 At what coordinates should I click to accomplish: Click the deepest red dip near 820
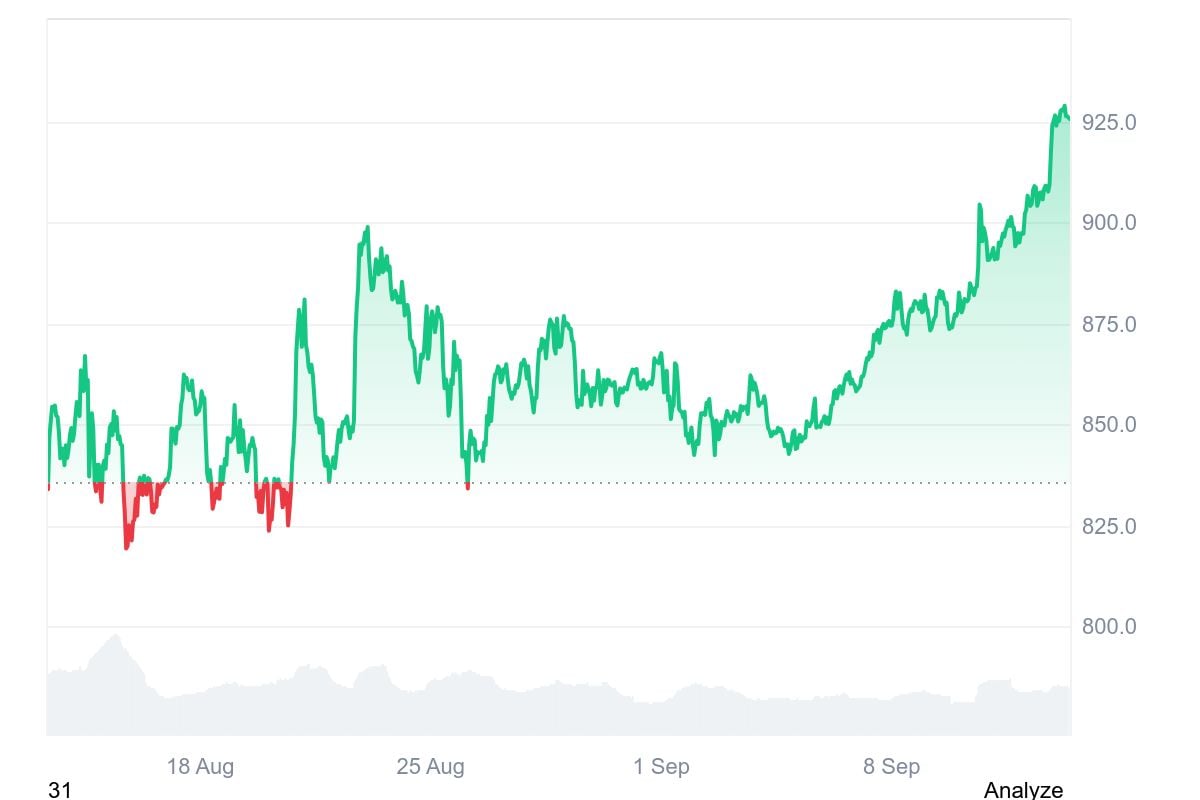pos(126,546)
